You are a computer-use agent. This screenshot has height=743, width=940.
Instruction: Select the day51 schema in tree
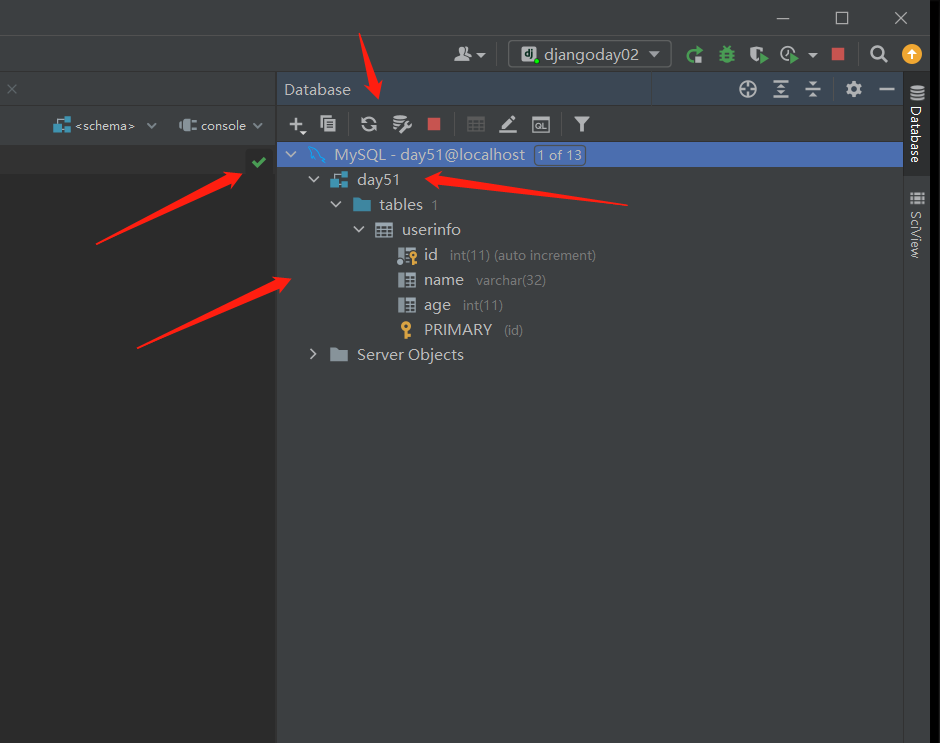tap(378, 179)
